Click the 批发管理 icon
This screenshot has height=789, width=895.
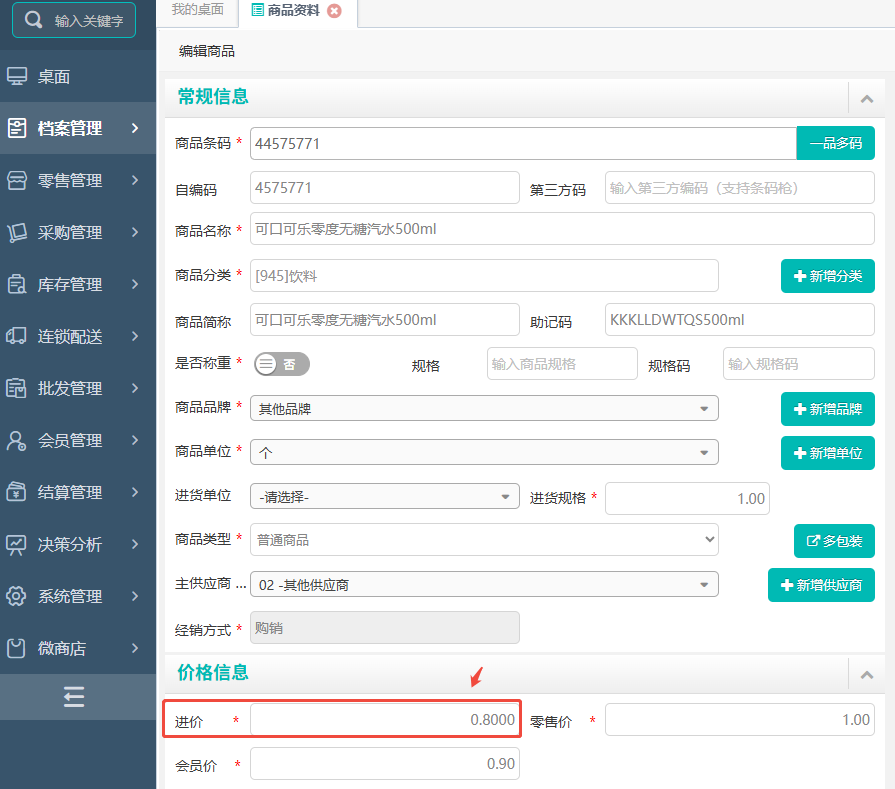17,388
